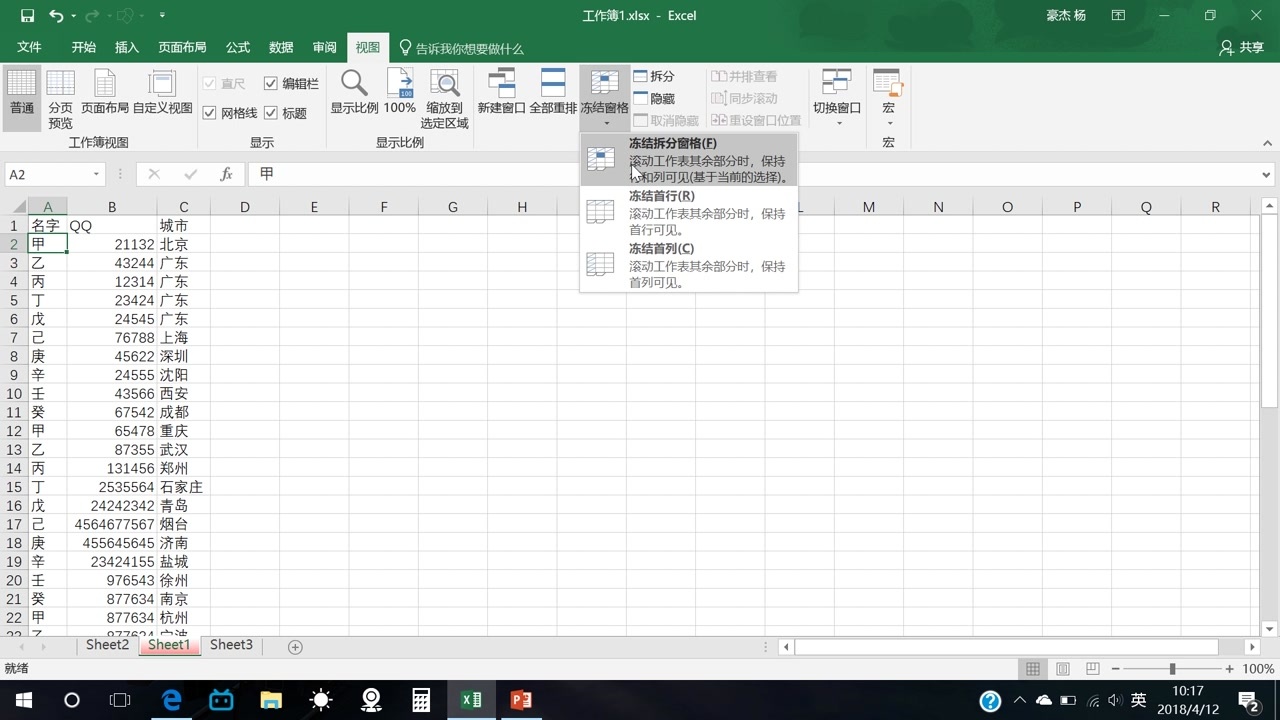Open PowerPoint from taskbar
Screen dimensions: 1280x720
coord(521,700)
